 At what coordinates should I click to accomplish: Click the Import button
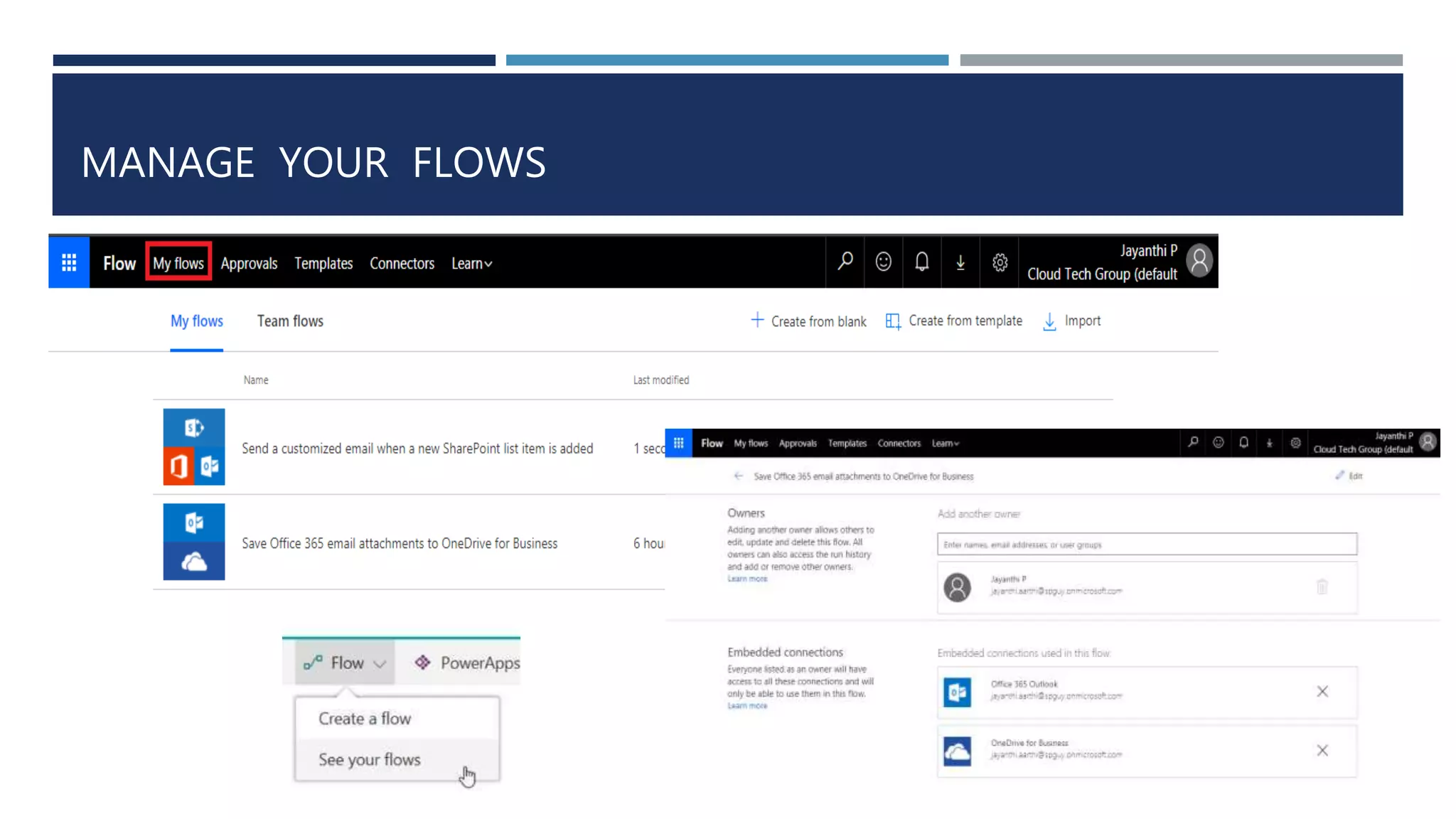click(1072, 321)
